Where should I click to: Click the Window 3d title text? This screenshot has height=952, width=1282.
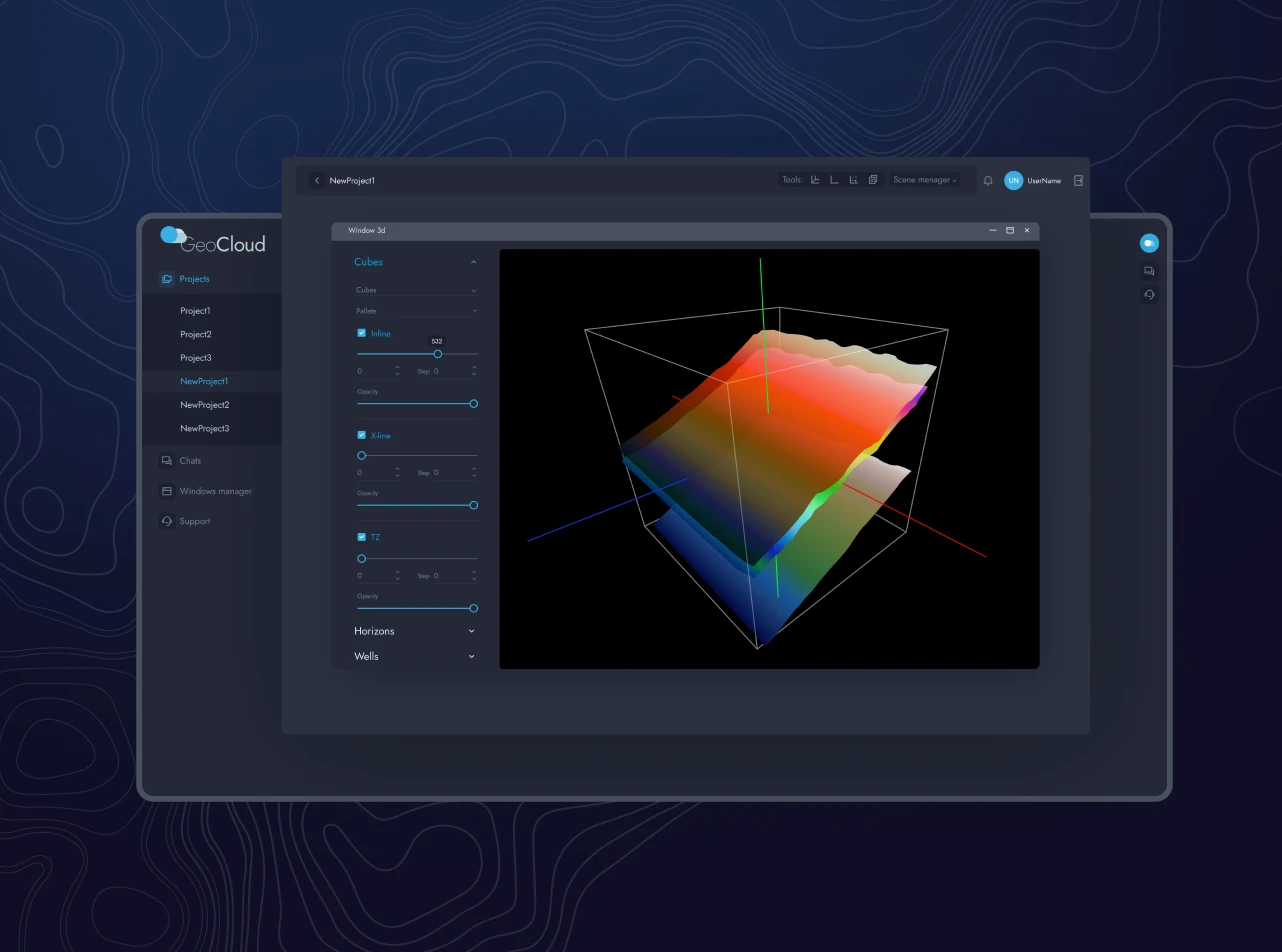(367, 231)
